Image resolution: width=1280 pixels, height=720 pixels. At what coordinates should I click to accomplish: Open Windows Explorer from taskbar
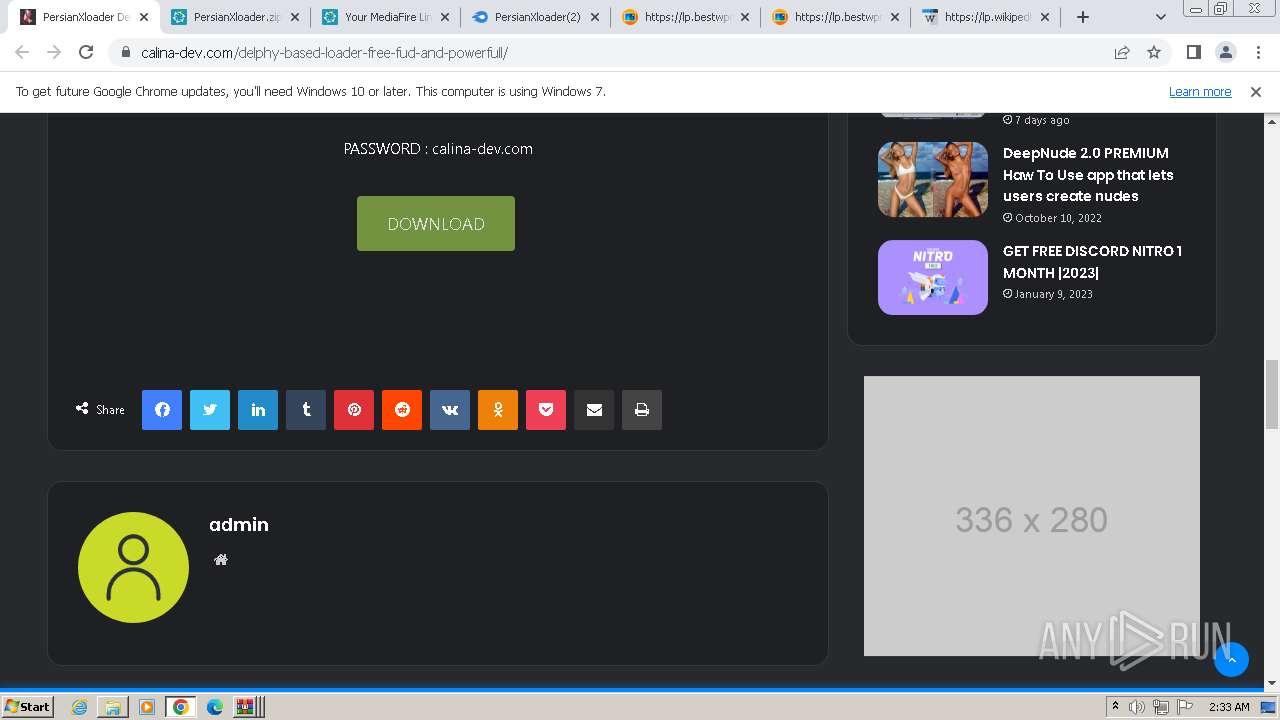coord(112,707)
